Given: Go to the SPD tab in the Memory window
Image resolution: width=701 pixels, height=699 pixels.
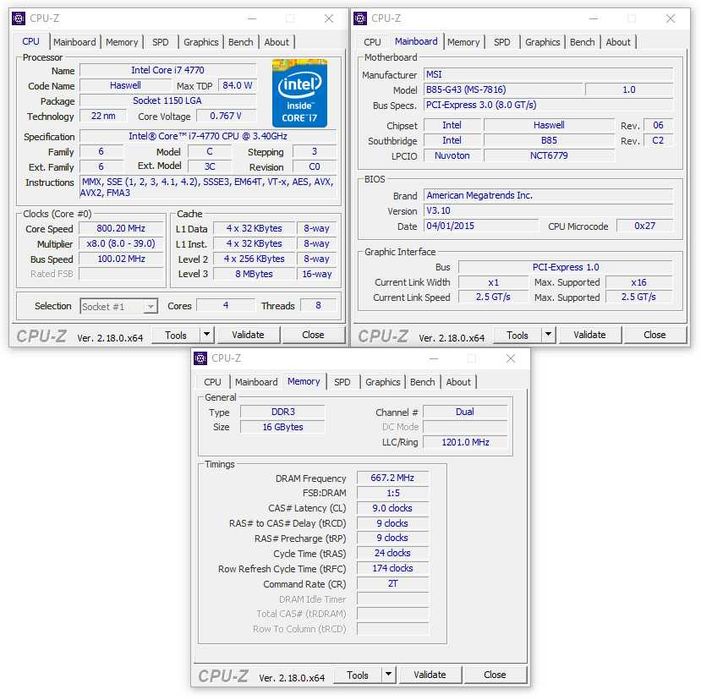Looking at the screenshot, I should point(342,382).
